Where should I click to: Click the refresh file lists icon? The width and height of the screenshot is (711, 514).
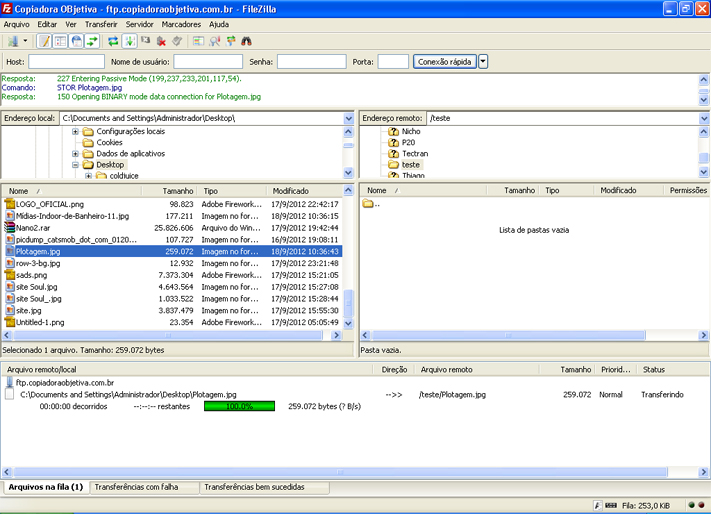[x=113, y=41]
